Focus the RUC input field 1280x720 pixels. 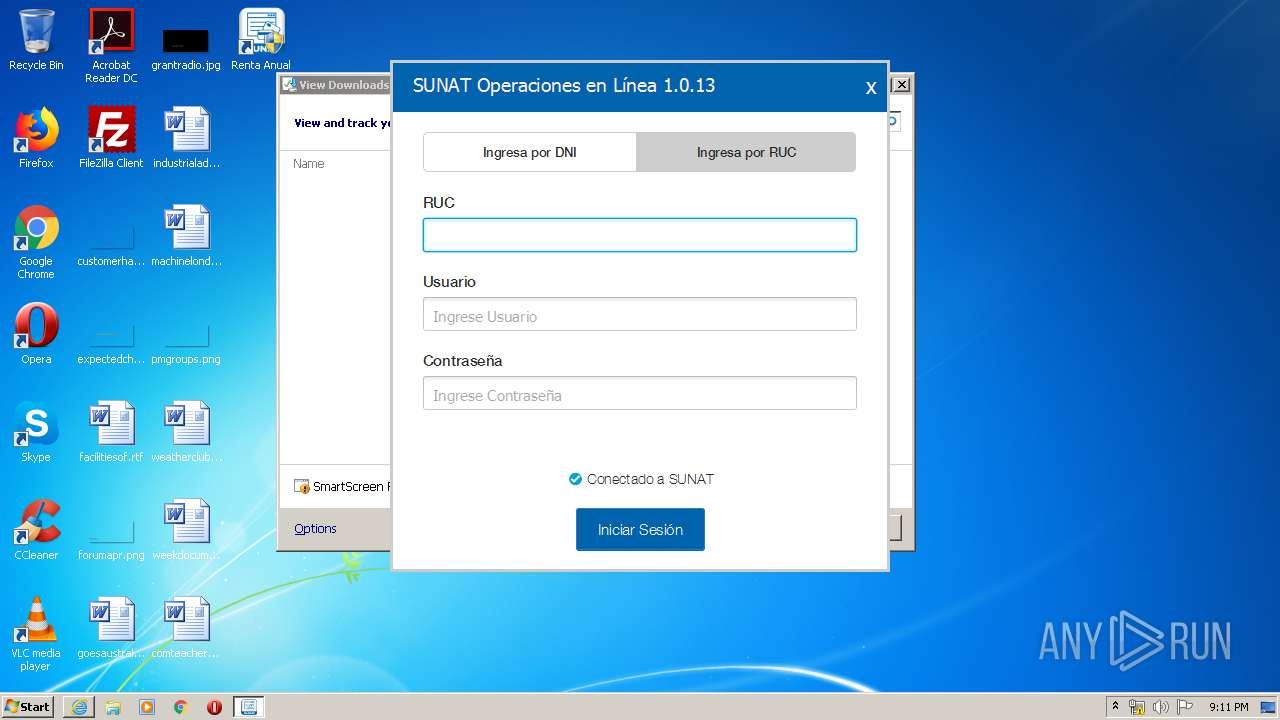click(x=640, y=235)
